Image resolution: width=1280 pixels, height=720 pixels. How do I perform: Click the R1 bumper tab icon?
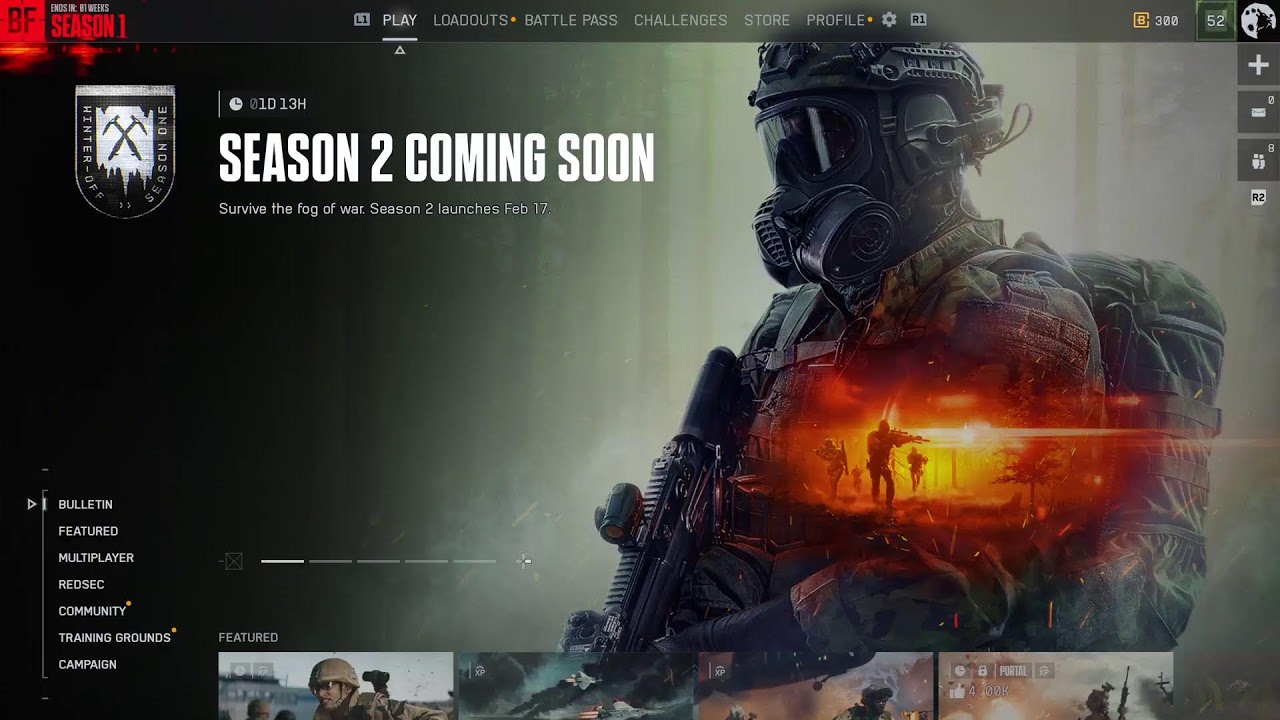(x=918, y=20)
